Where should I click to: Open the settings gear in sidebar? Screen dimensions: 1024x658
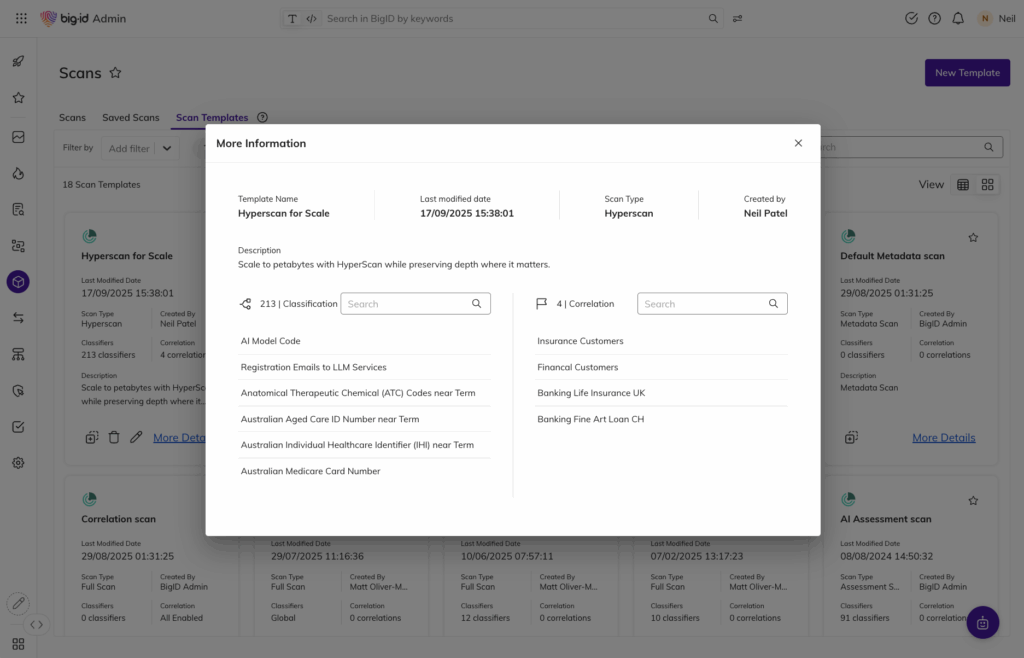tap(18, 463)
